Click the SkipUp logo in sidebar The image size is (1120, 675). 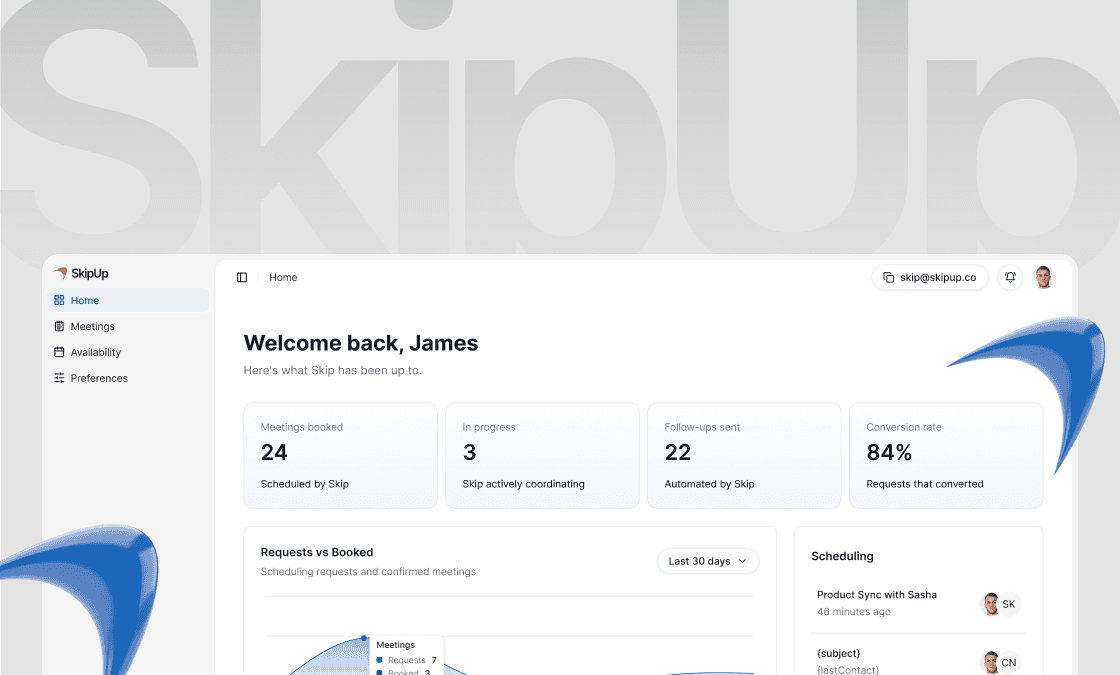(81, 273)
